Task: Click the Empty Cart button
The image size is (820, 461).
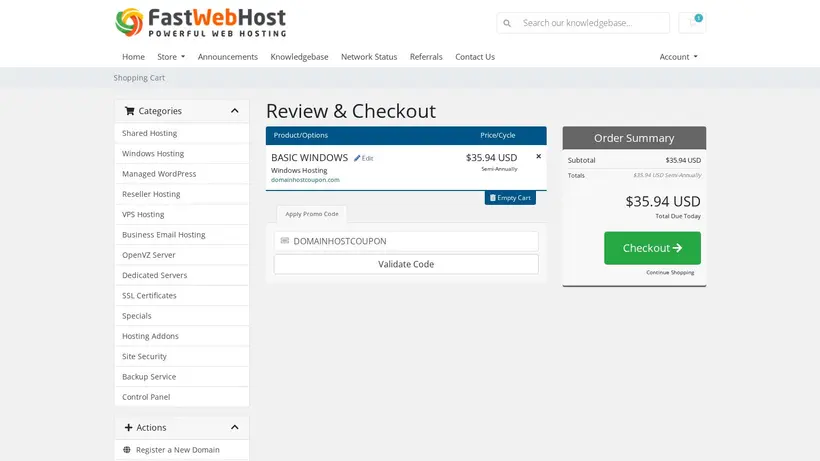Action: (x=510, y=198)
